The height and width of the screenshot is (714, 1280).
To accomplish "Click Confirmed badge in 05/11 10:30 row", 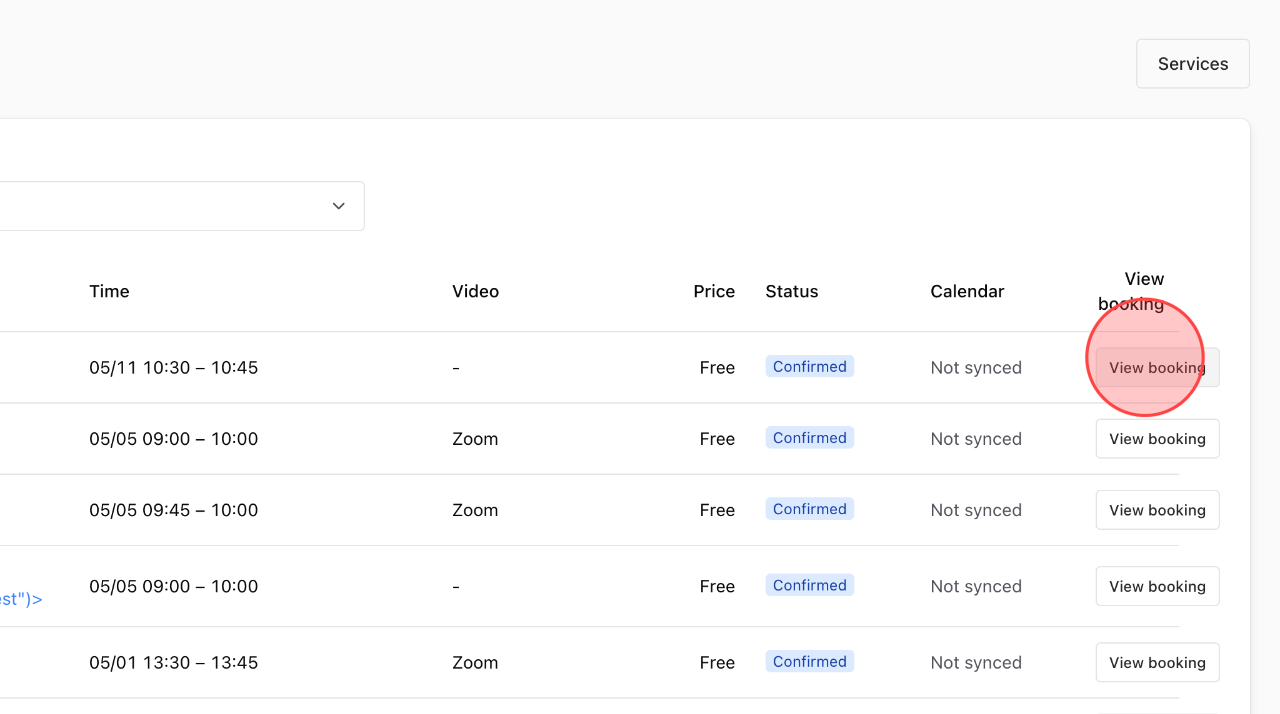I will (x=810, y=367).
